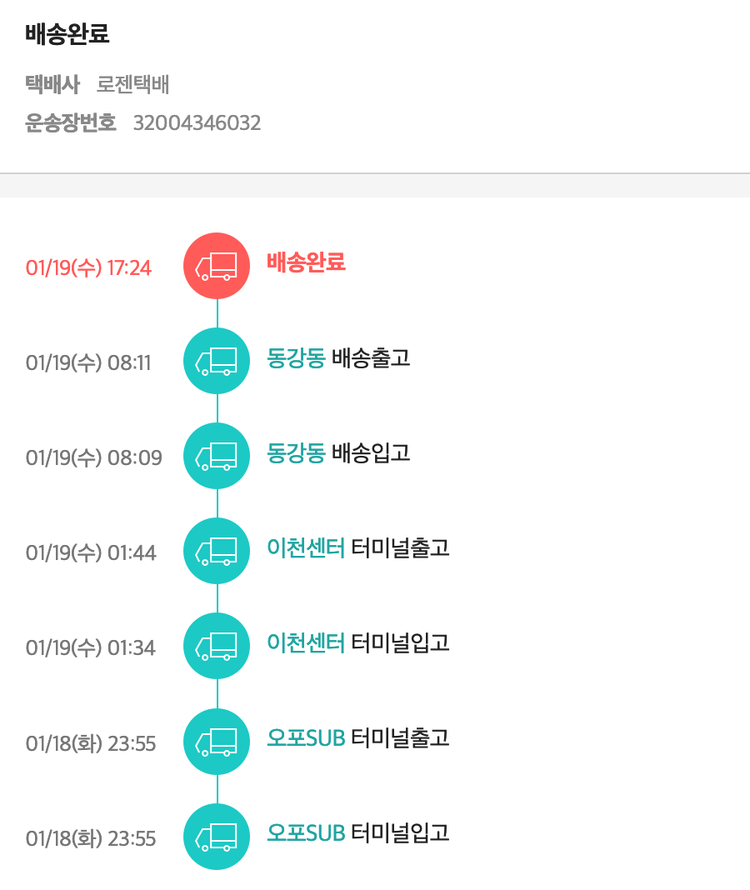Click the 오포SUB 터미널입고 status entry
The image size is (750, 890).
358,833
